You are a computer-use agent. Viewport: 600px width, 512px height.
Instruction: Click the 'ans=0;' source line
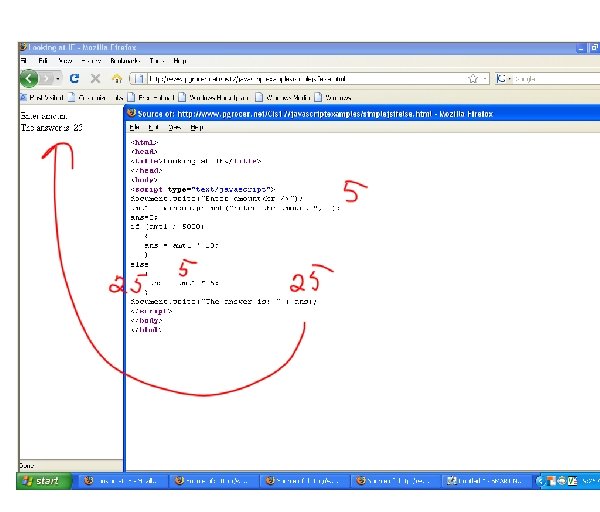pyautogui.click(x=144, y=217)
